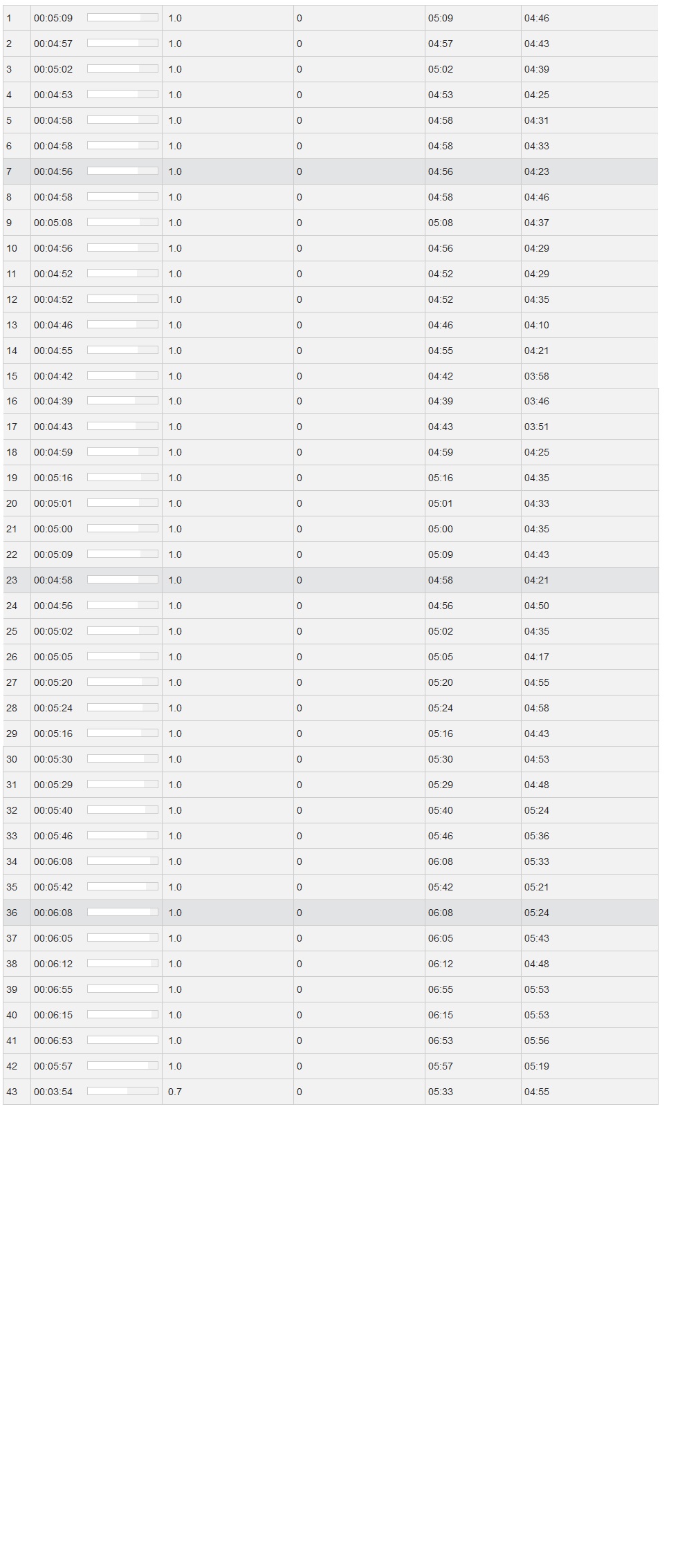The image size is (689, 1568).
Task: Click the 00:06:55 duration in lap 39
Action: point(53,989)
